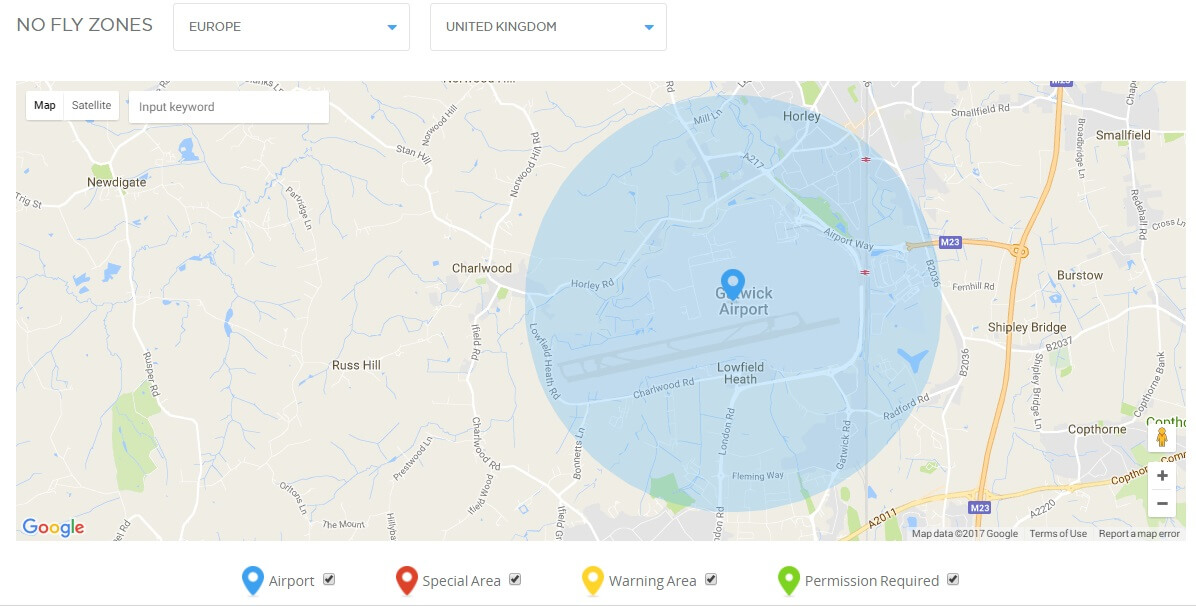
Task: Zoom out on the map
Action: 1162,503
